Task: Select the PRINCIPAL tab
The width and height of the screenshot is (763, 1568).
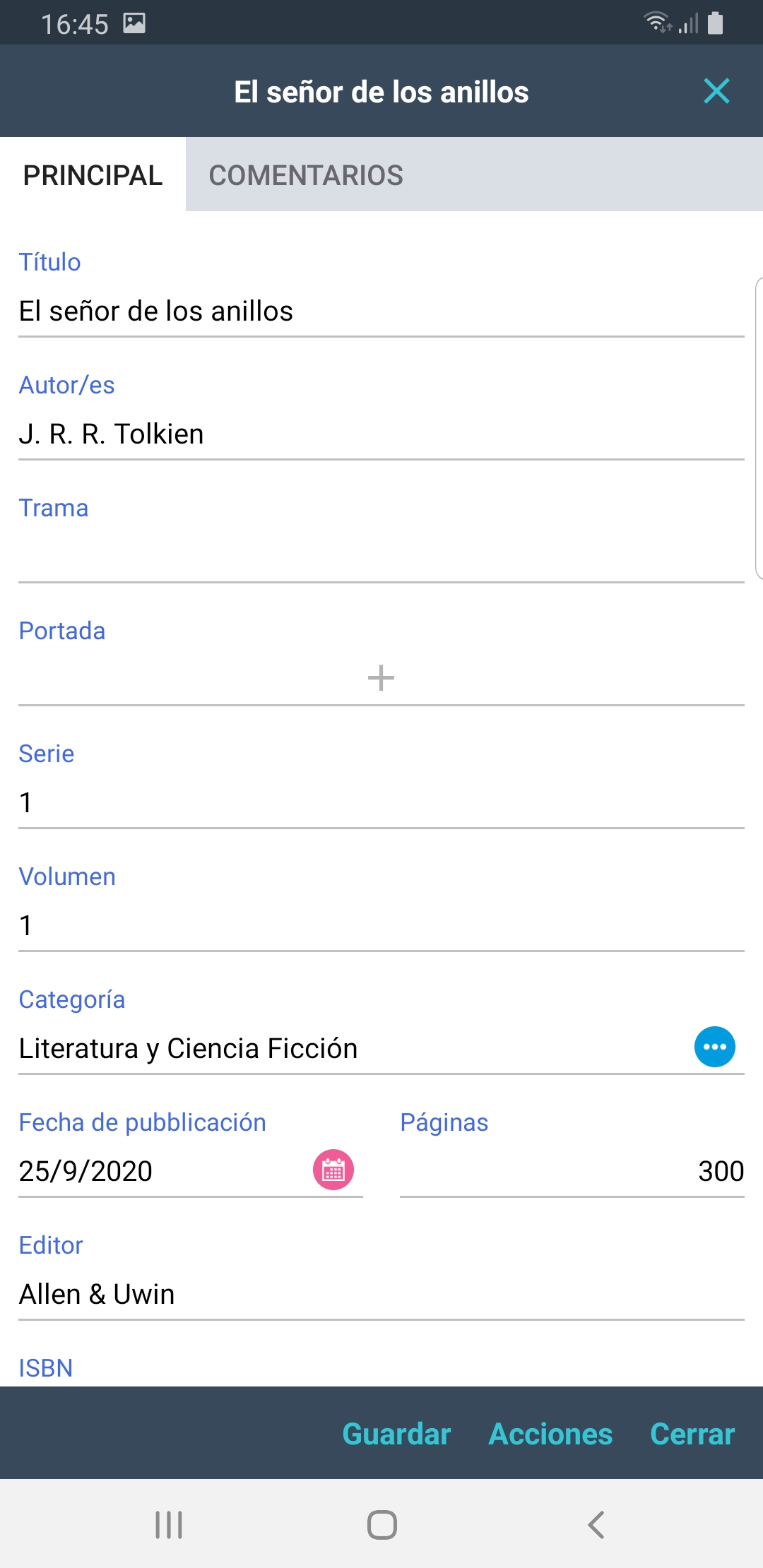Action: [93, 175]
